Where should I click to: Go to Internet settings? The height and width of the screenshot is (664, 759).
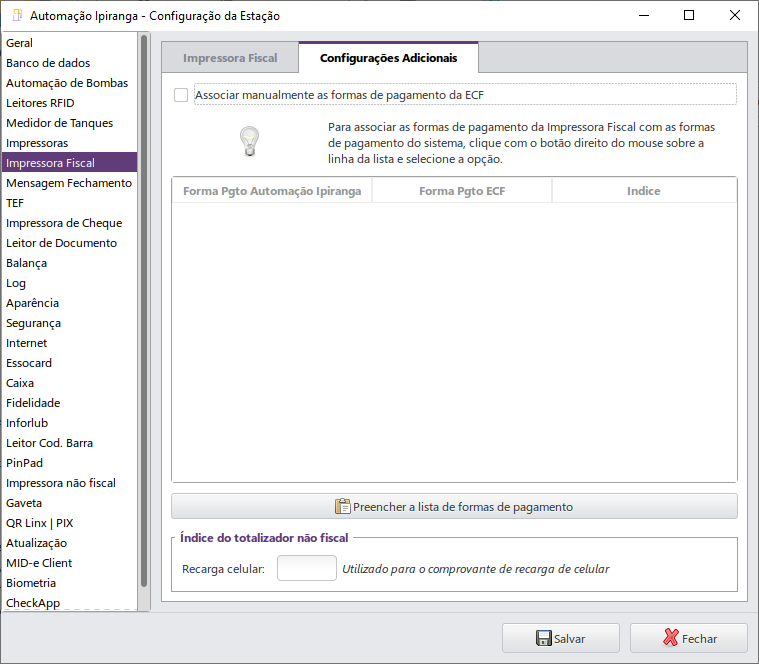pyautogui.click(x=69, y=343)
